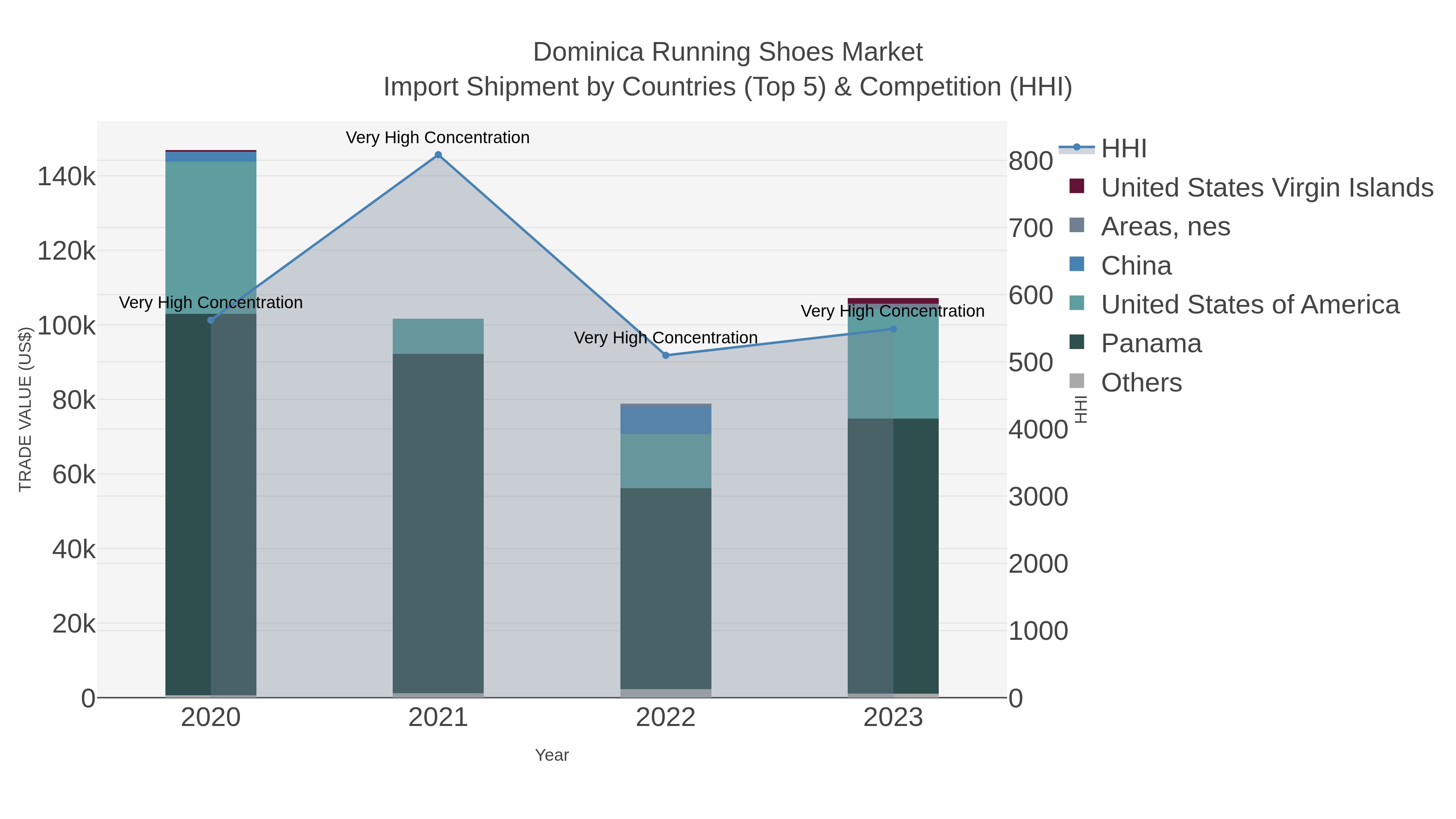This screenshot has height=819, width=1456.
Task: Click the 2021 x-axis label
Action: coord(438,718)
